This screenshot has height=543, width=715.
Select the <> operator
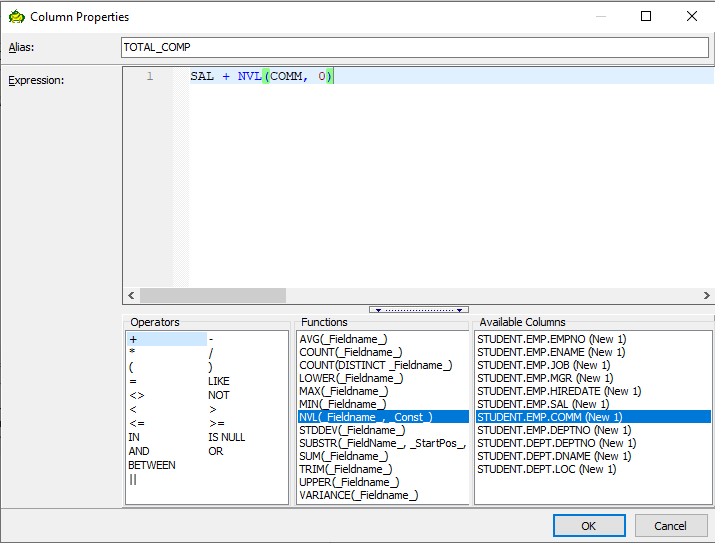pos(137,395)
